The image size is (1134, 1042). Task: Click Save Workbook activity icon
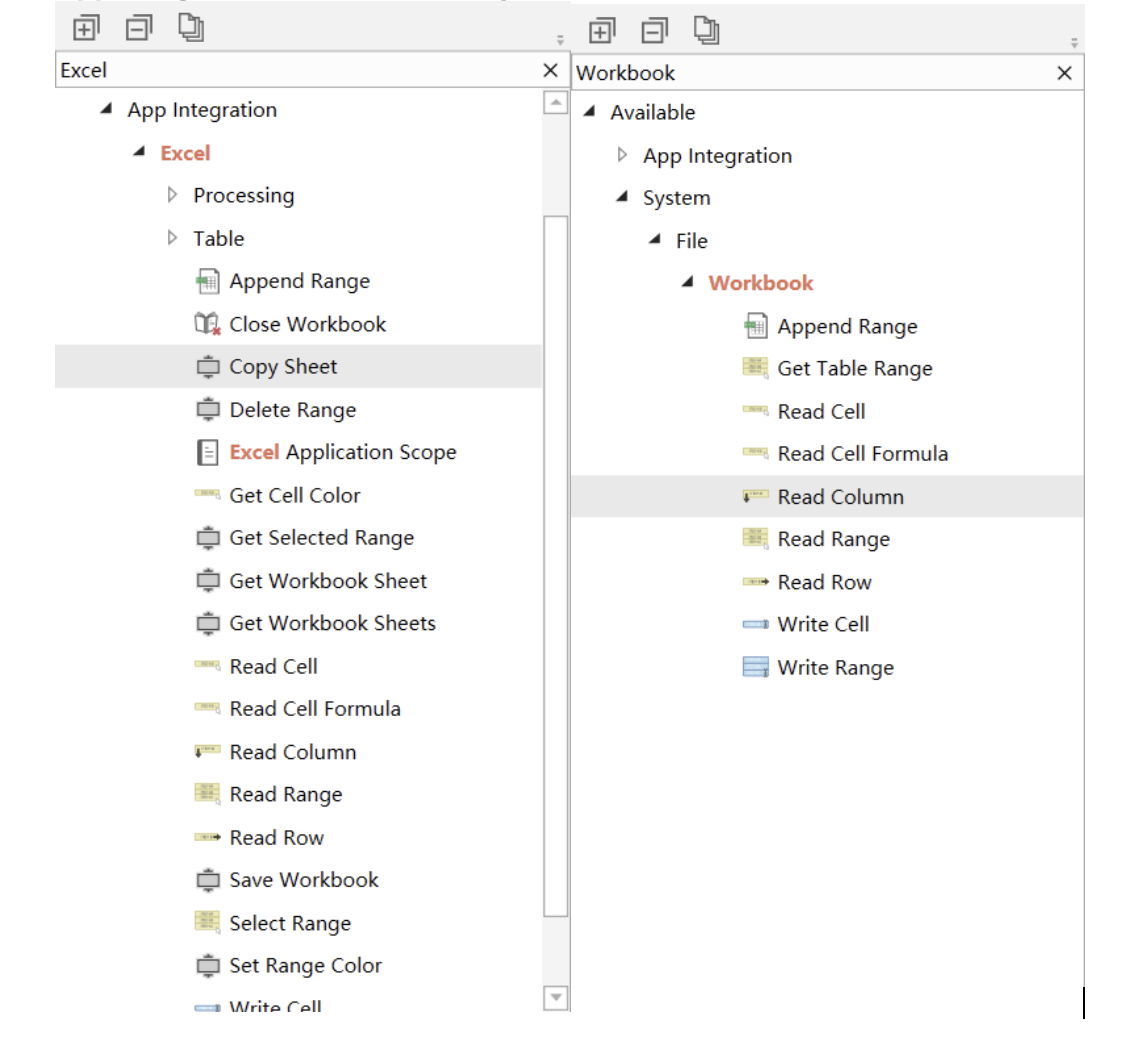(208, 879)
